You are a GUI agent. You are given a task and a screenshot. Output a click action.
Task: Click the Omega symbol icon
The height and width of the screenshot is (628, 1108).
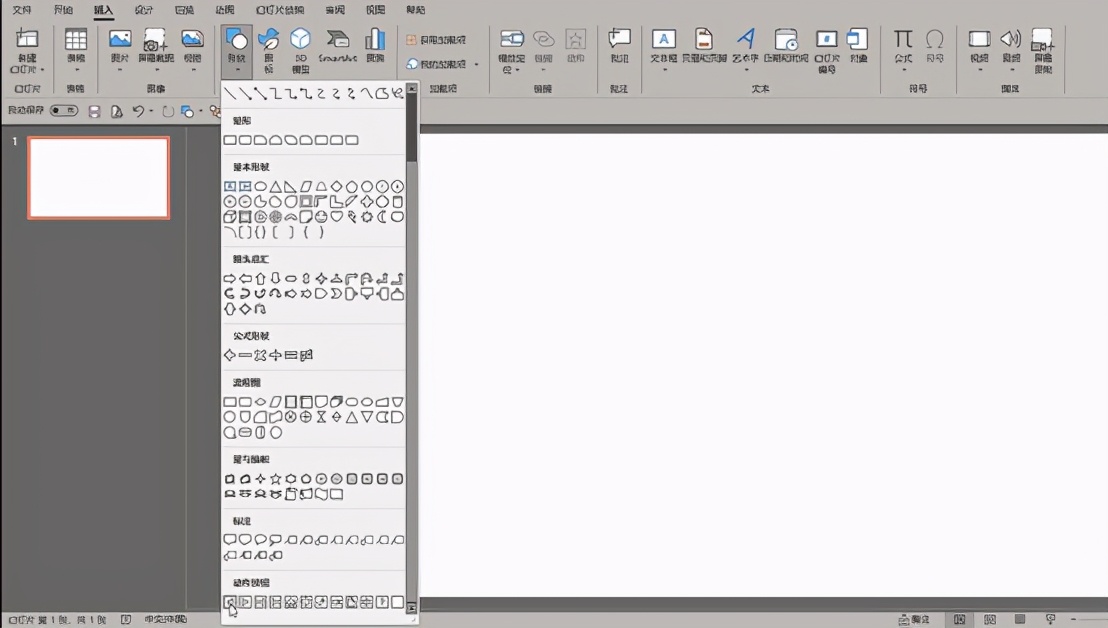(935, 39)
